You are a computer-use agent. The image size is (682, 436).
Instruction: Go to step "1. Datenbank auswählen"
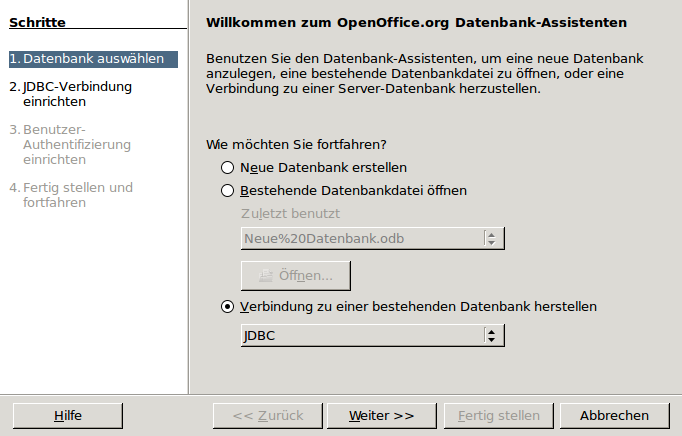point(93,59)
